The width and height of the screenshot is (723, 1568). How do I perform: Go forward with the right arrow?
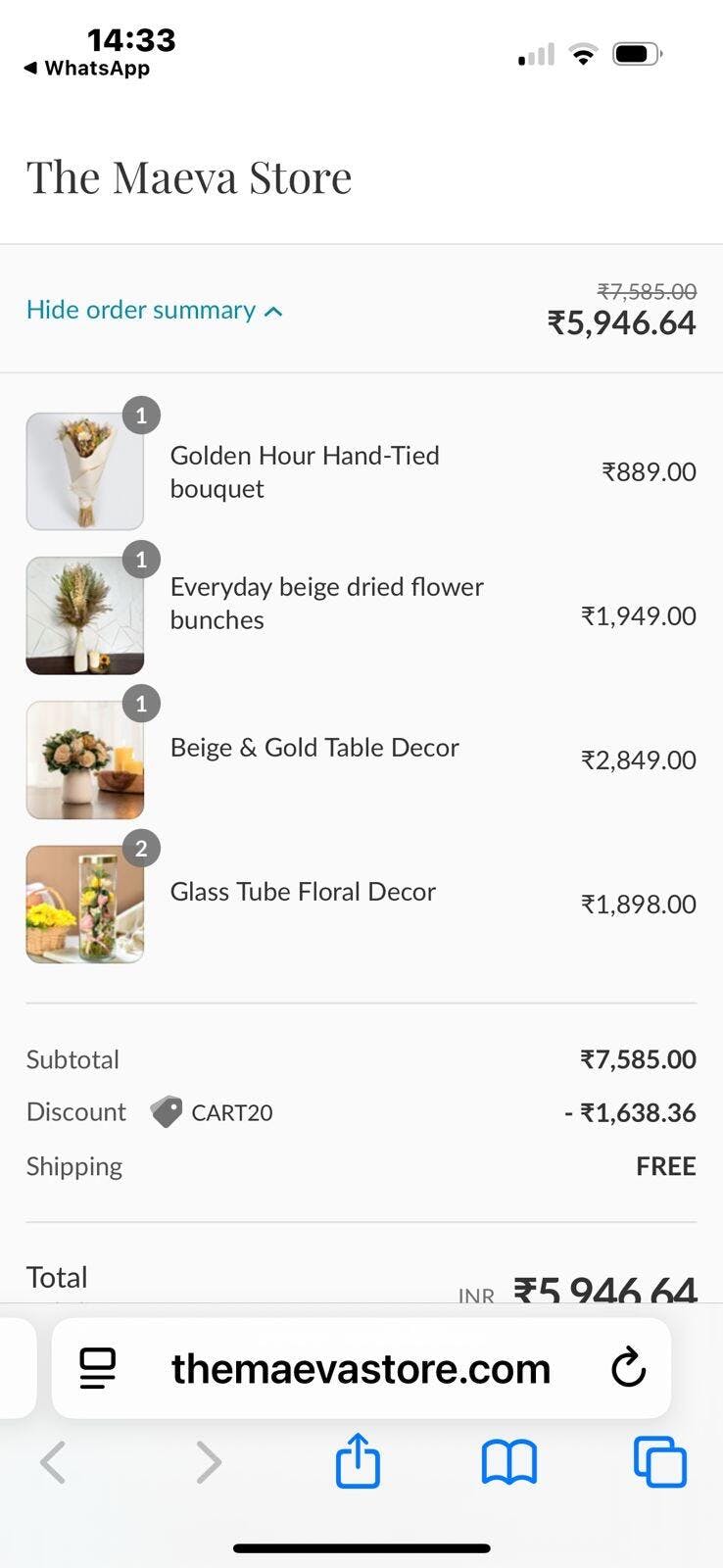[208, 1462]
